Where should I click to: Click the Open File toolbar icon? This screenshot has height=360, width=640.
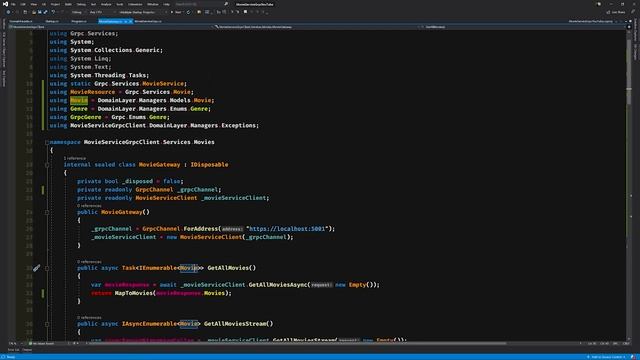[x=34, y=12]
